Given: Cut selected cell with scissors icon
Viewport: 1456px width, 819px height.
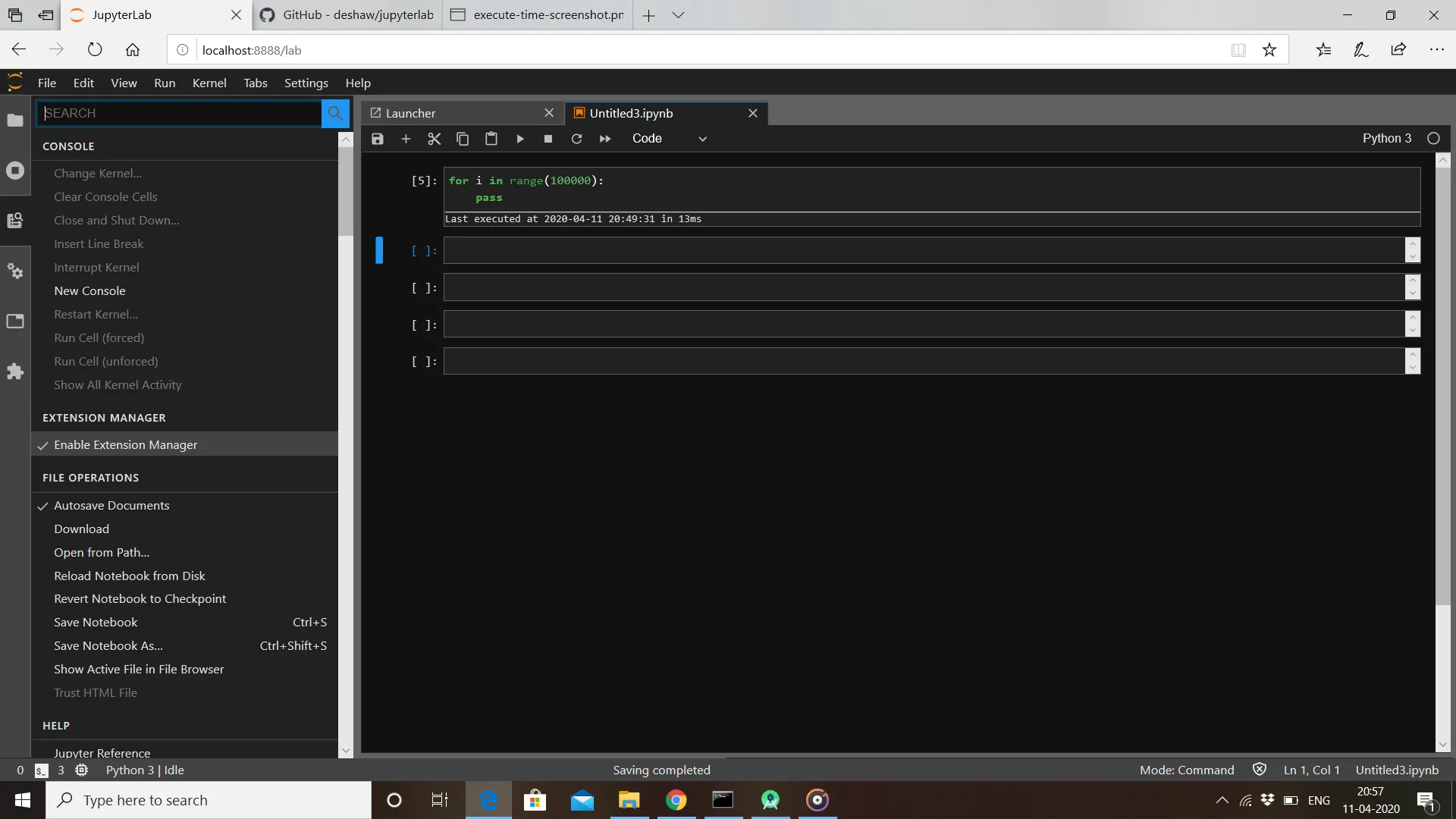Looking at the screenshot, I should [x=434, y=139].
